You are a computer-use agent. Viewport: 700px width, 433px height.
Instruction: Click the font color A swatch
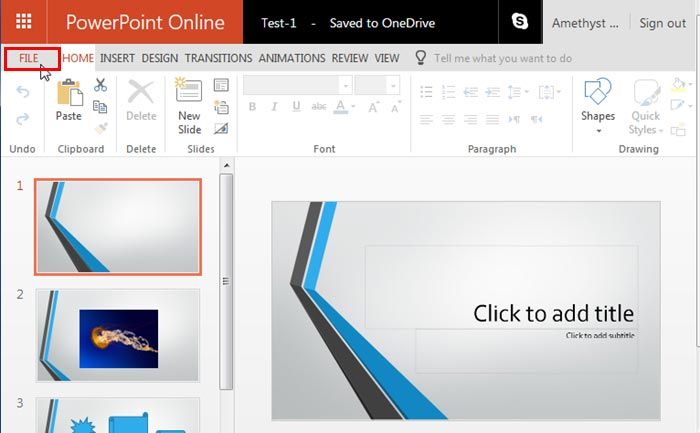point(341,107)
